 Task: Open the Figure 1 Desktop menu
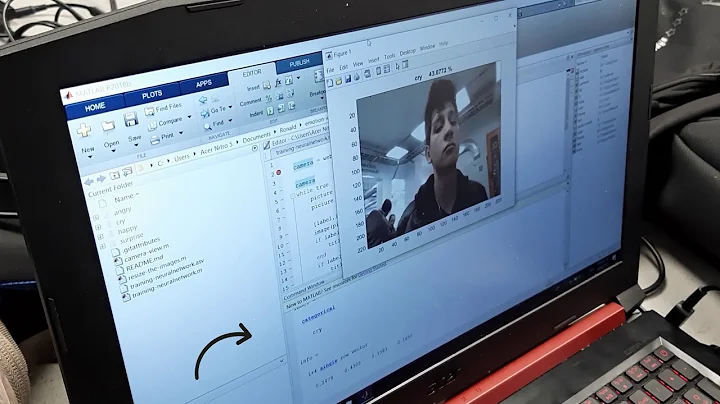point(407,52)
